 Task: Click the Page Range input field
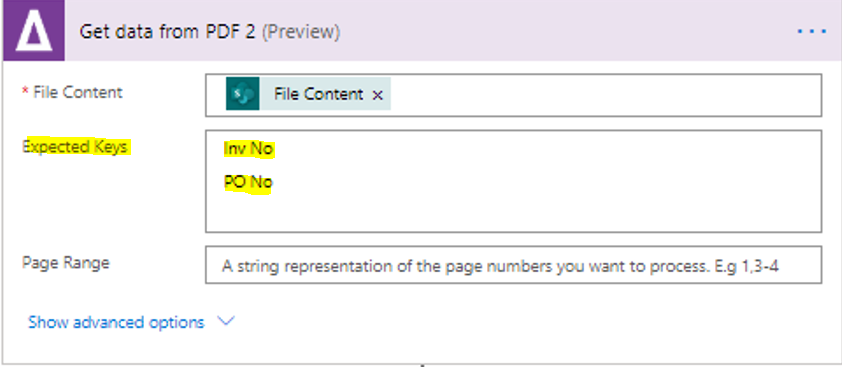tap(513, 265)
